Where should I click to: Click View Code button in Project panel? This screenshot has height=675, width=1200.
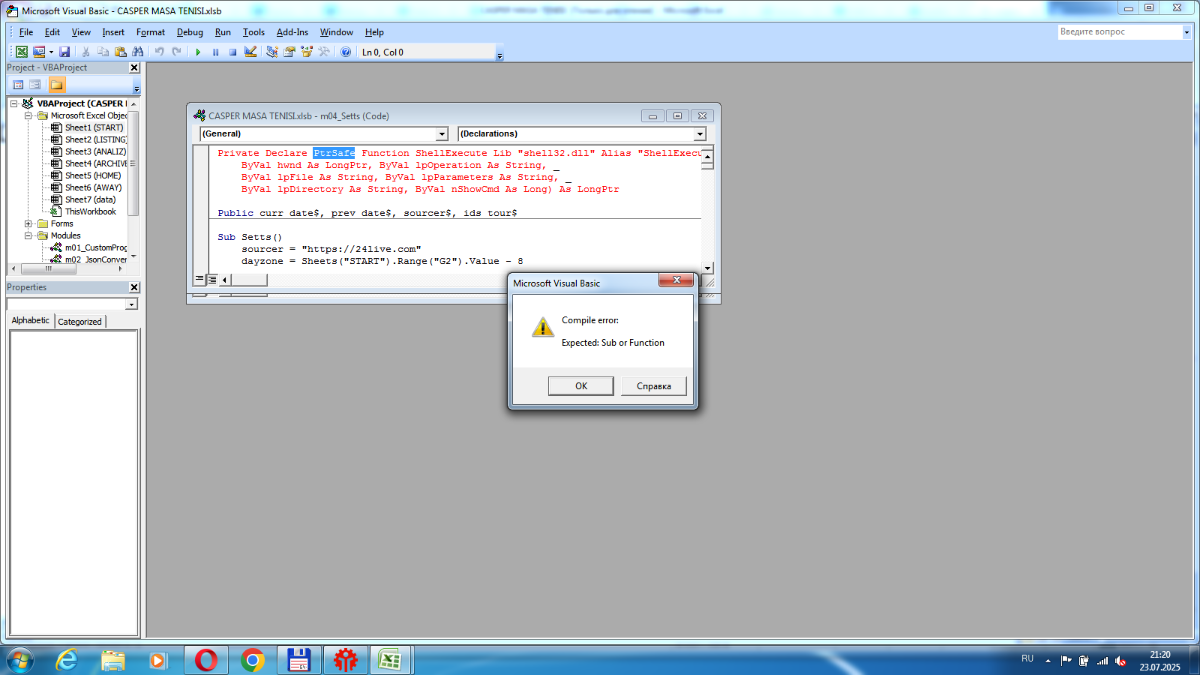[18, 85]
